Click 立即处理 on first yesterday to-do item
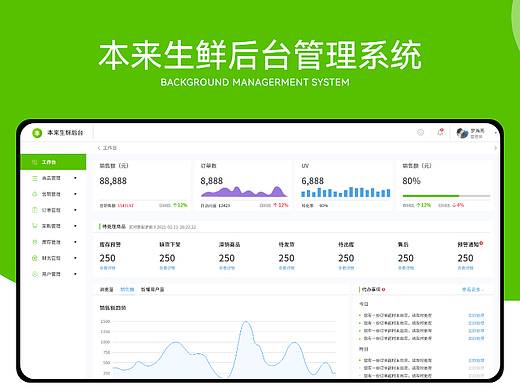The height and width of the screenshot is (390, 520). click(x=476, y=360)
